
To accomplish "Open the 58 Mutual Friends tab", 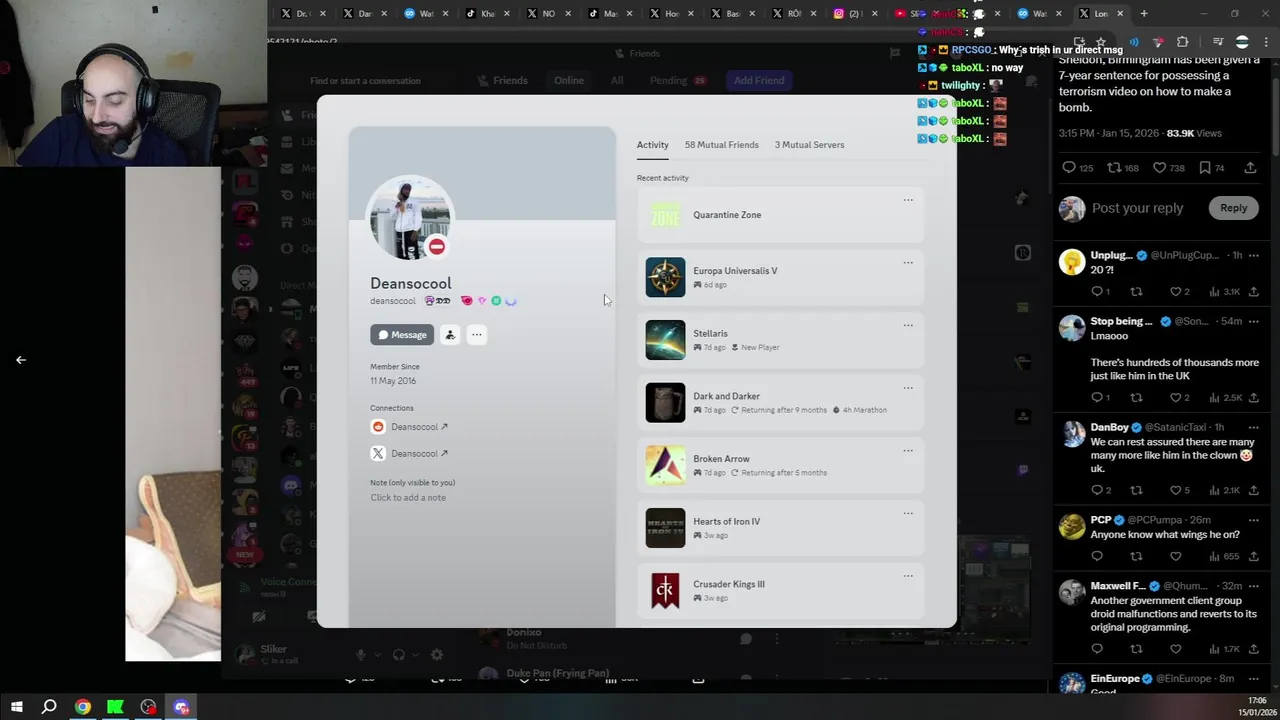I will point(721,145).
